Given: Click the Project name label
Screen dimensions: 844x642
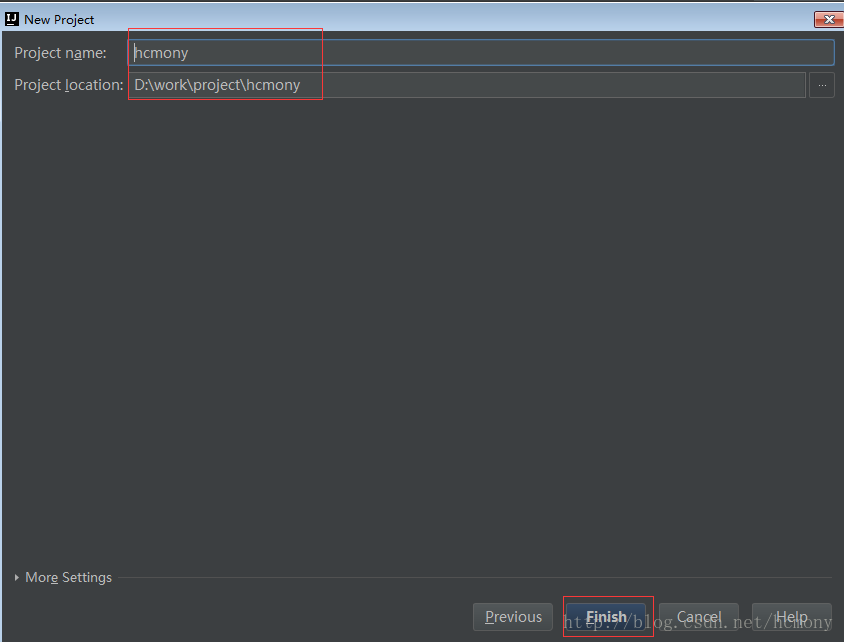Looking at the screenshot, I should pos(60,53).
